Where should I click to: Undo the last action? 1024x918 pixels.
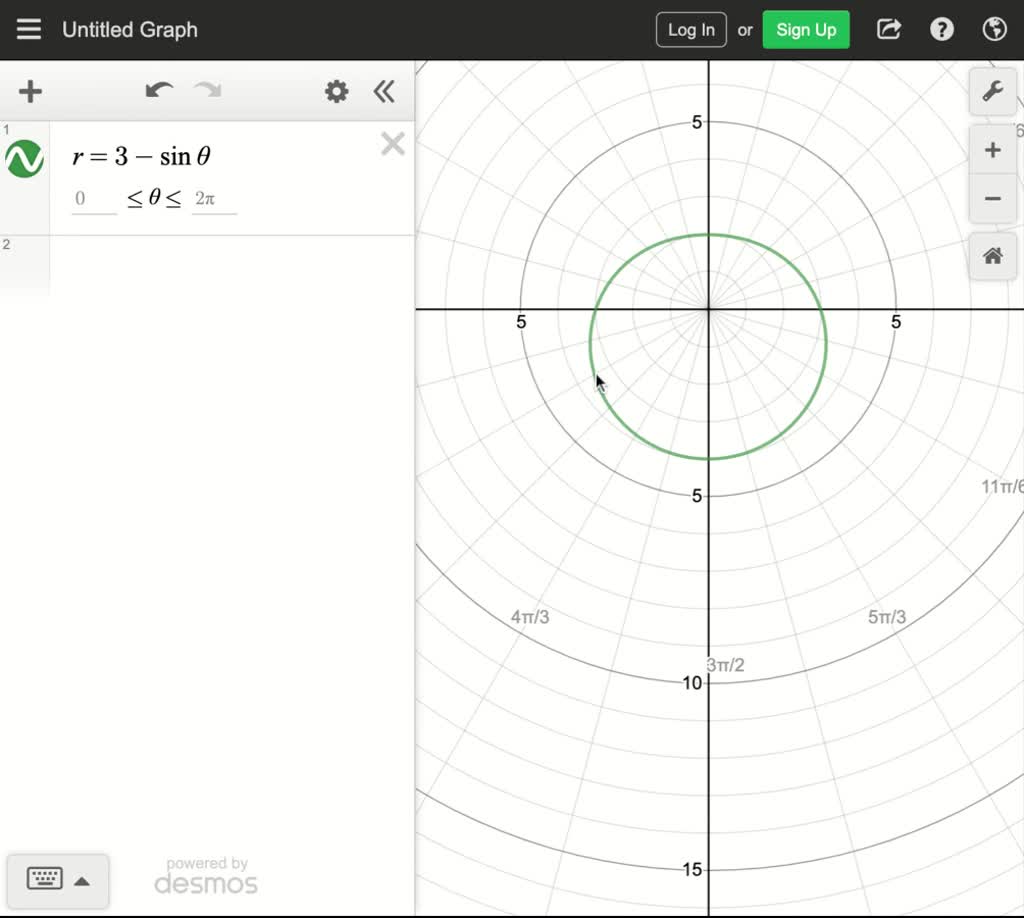(159, 90)
